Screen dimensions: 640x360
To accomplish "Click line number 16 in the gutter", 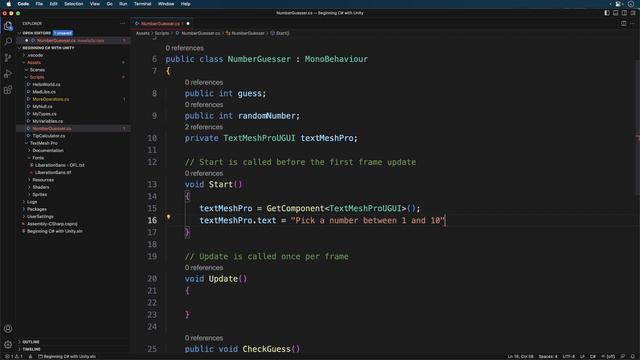I will point(152,220).
